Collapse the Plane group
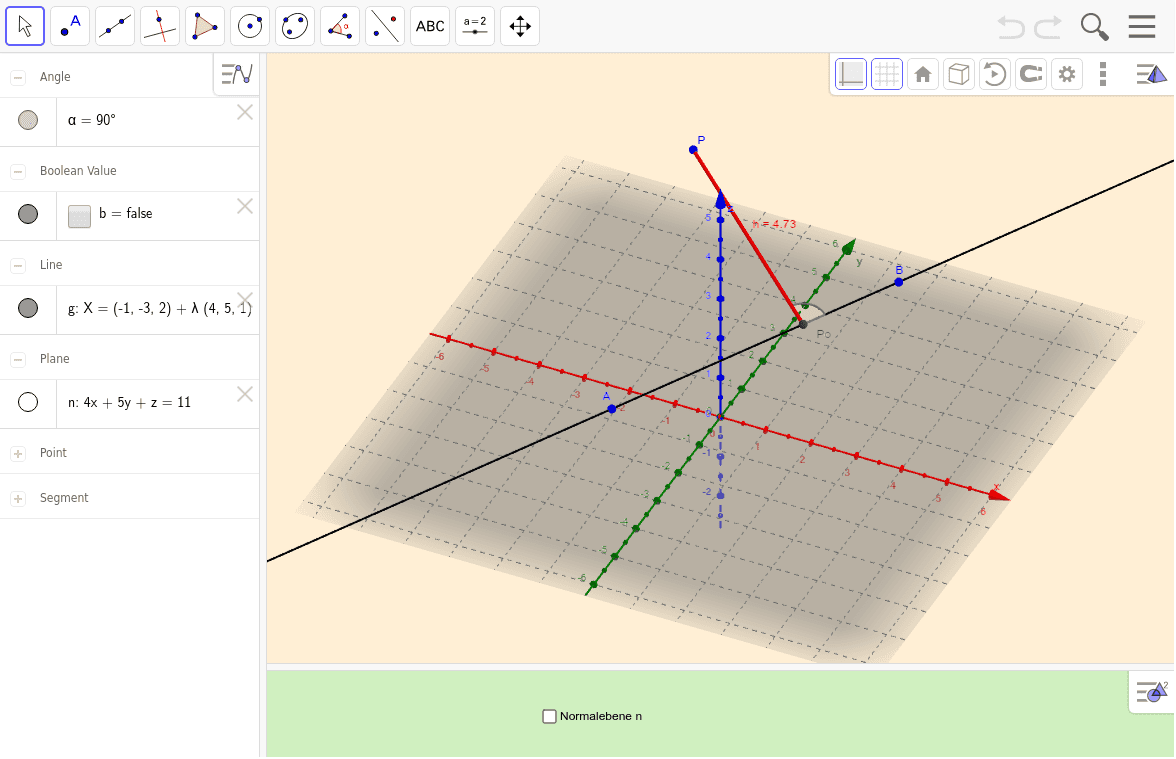The height and width of the screenshot is (759, 1176). 18,359
